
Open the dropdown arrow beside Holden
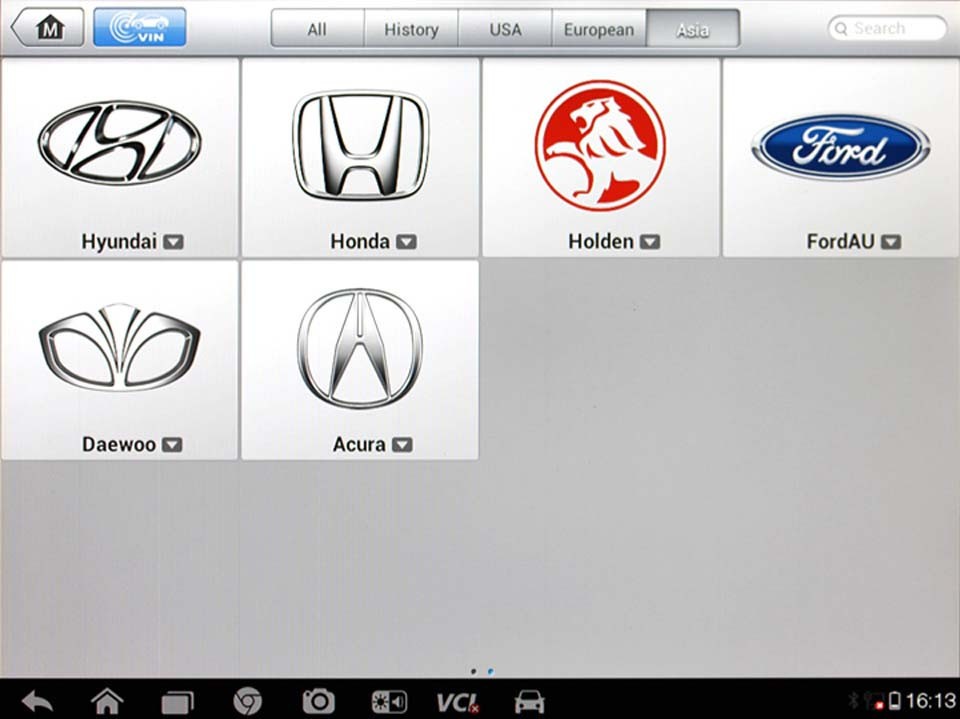650,242
